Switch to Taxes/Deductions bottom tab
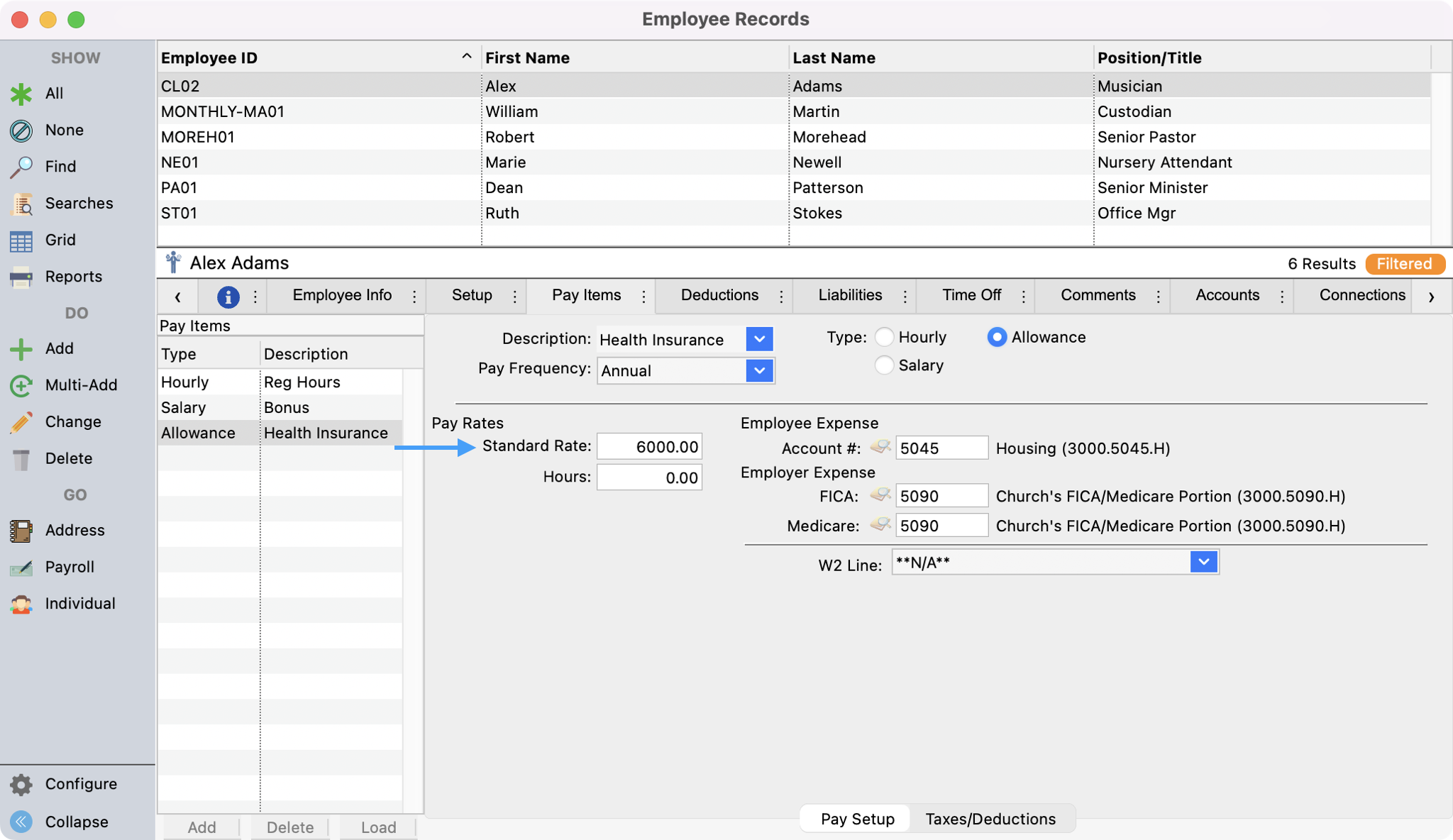 (990, 819)
